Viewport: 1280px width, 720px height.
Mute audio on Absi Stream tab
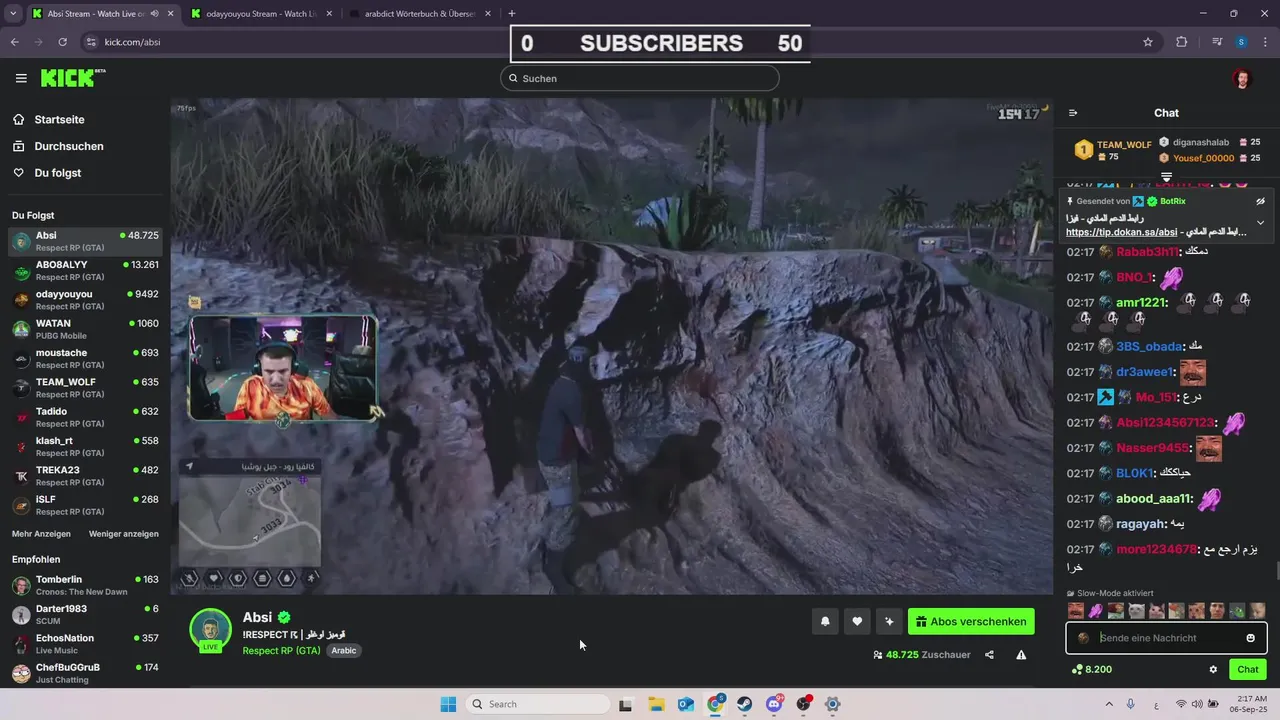tap(154, 14)
